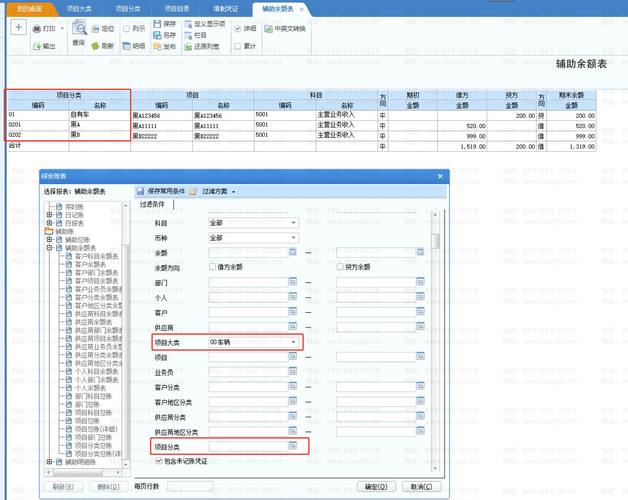Click the 栏目 column settings icon
Image resolution: width=628 pixels, height=500 pixels.
pyautogui.click(x=188, y=35)
